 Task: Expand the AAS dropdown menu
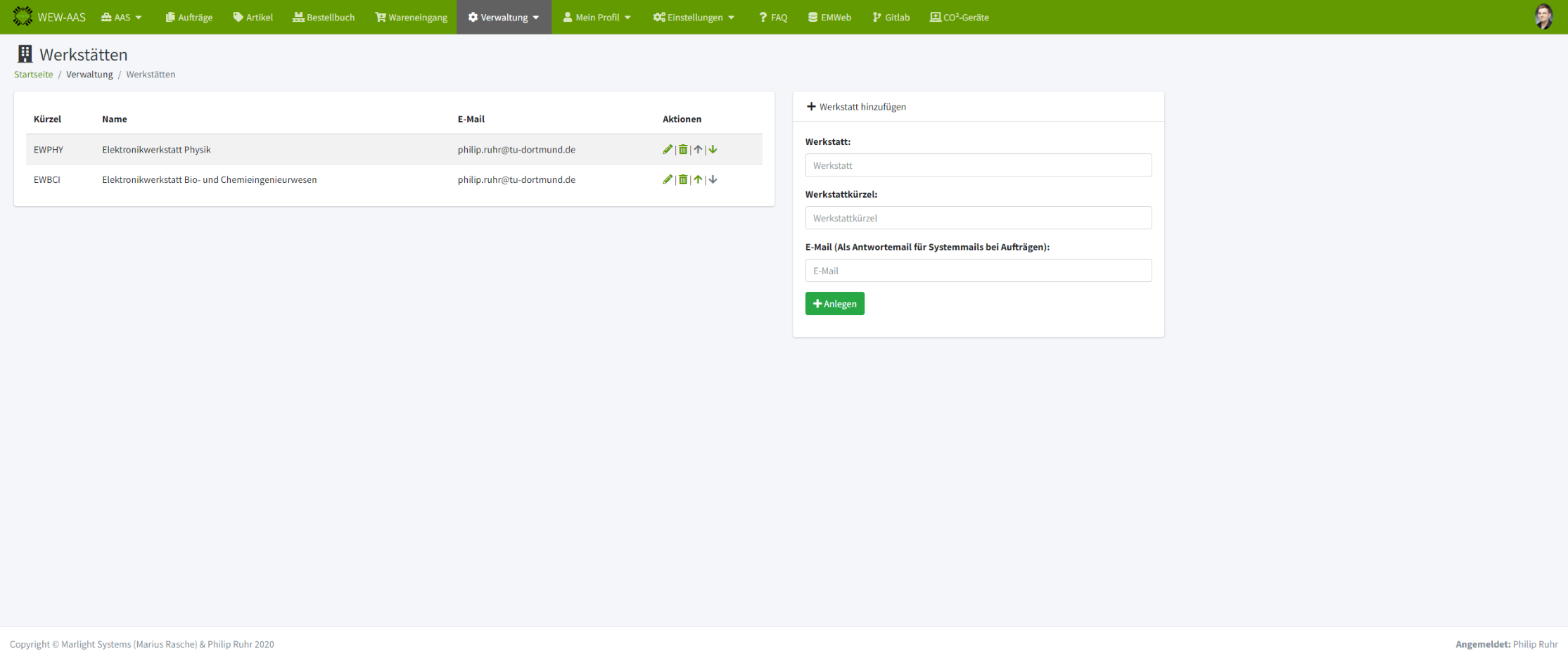tap(122, 17)
